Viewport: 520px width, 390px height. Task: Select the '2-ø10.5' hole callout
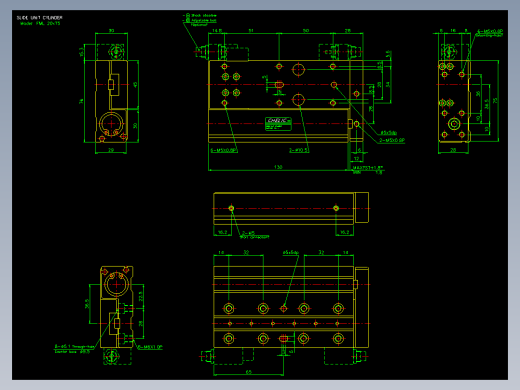pyautogui.click(x=299, y=150)
